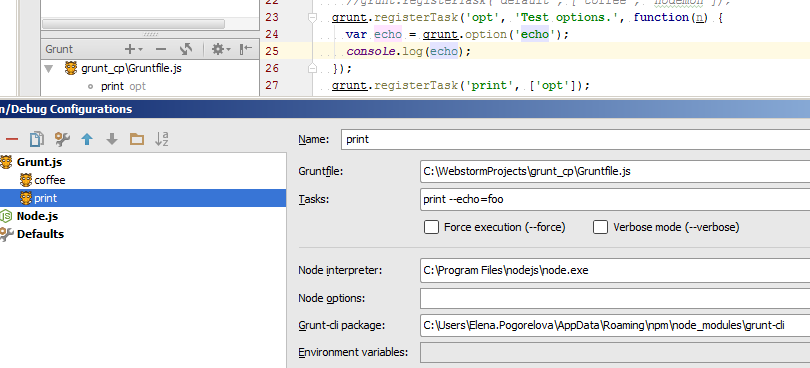Click the add Gruntfile plus icon in Grunt panel
Viewport: 810px width, 368px height.
[133, 49]
